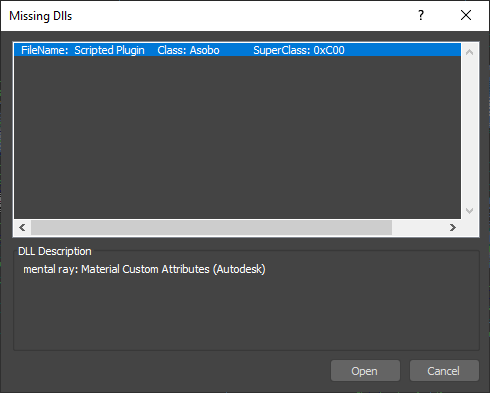Click the empty space in the DLL Description box
This screenshot has height=393, width=490.
pos(246,312)
